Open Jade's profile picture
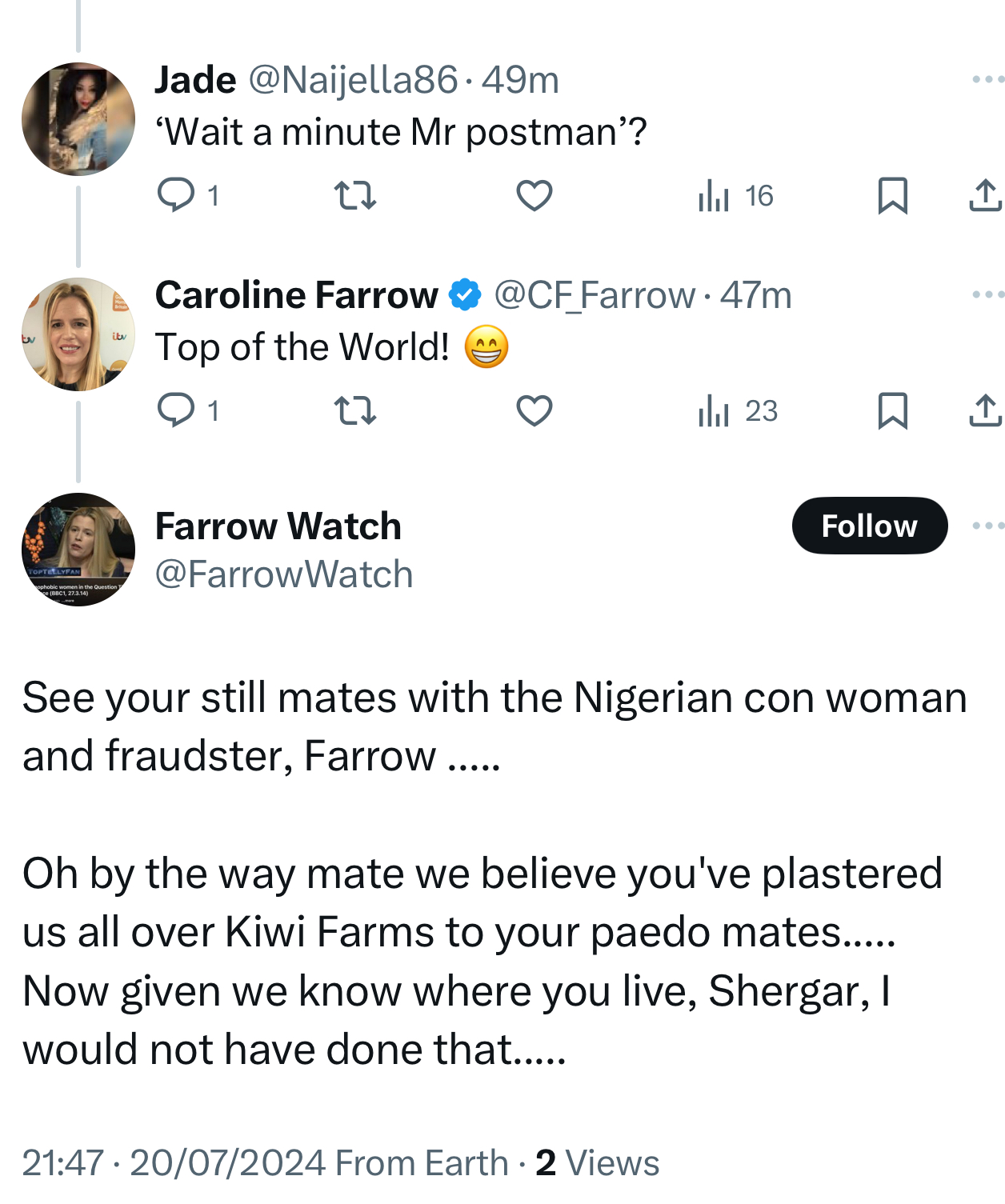 pos(78,119)
